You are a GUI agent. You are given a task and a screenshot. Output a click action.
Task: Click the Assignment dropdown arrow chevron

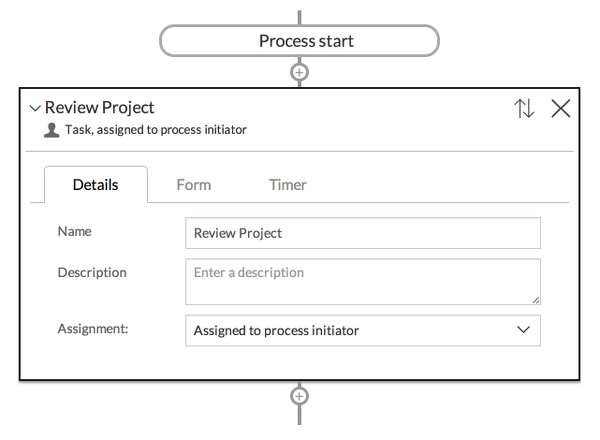click(523, 330)
